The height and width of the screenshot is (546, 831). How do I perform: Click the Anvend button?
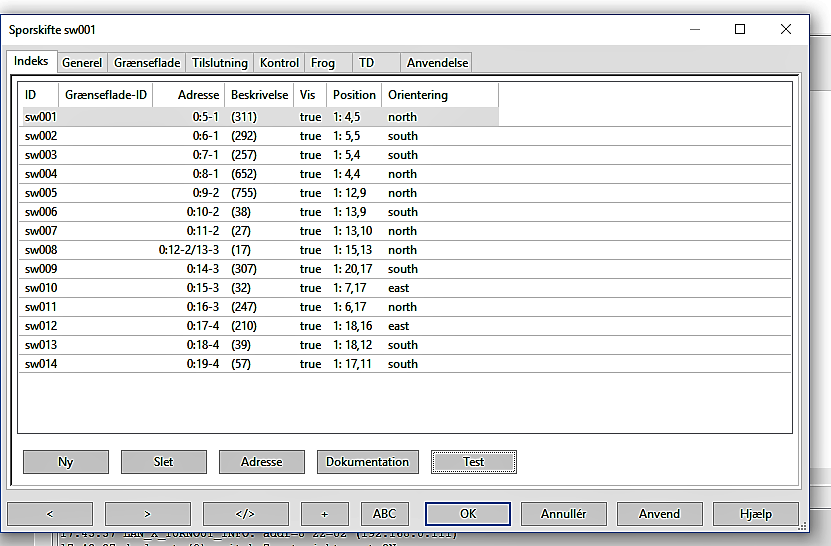click(660, 514)
